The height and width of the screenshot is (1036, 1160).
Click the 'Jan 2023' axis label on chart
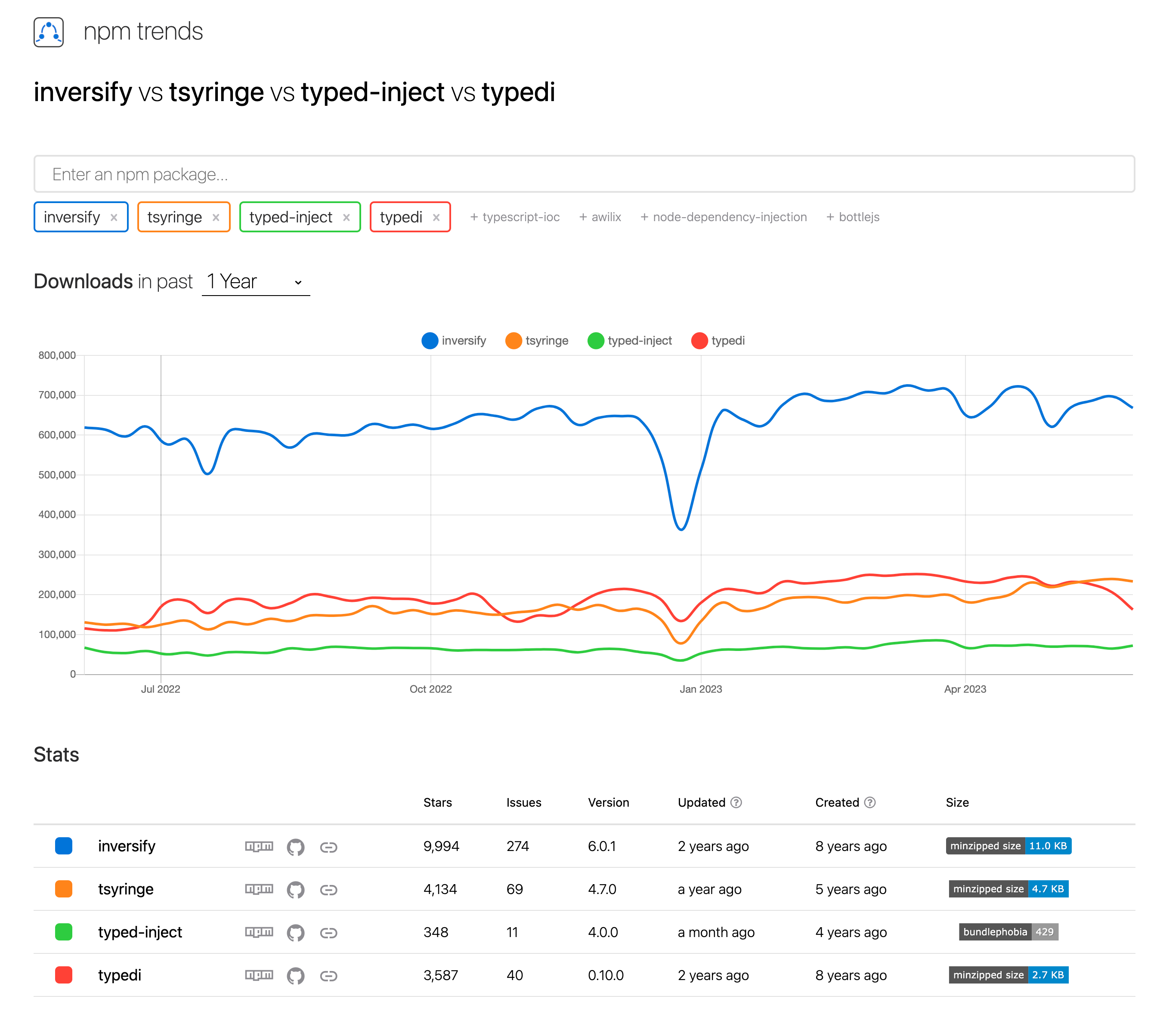pyautogui.click(x=701, y=689)
